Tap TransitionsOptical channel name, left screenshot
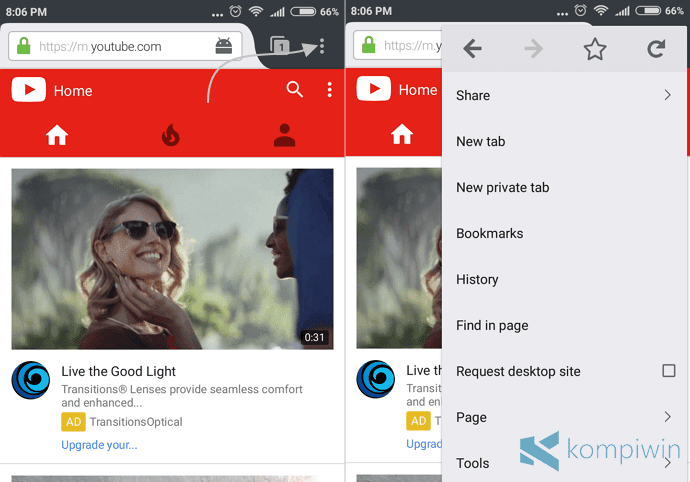690x482 pixels. click(x=136, y=422)
